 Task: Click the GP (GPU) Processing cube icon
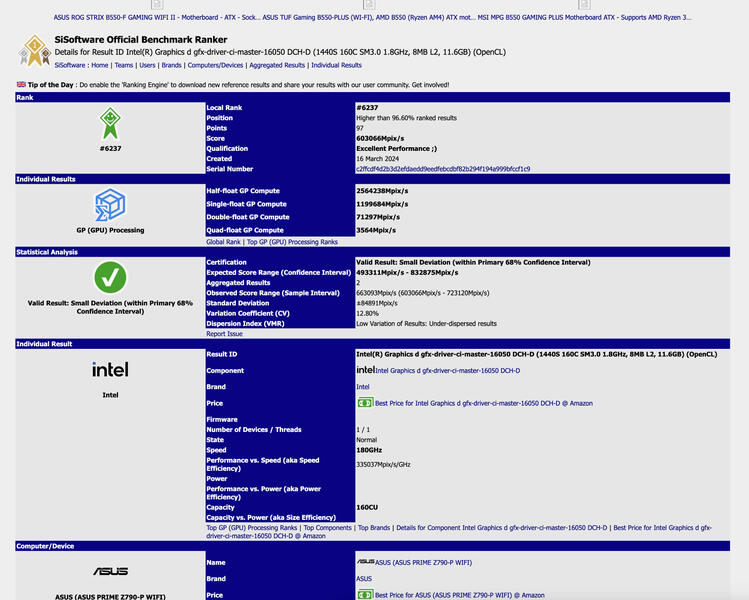point(110,205)
